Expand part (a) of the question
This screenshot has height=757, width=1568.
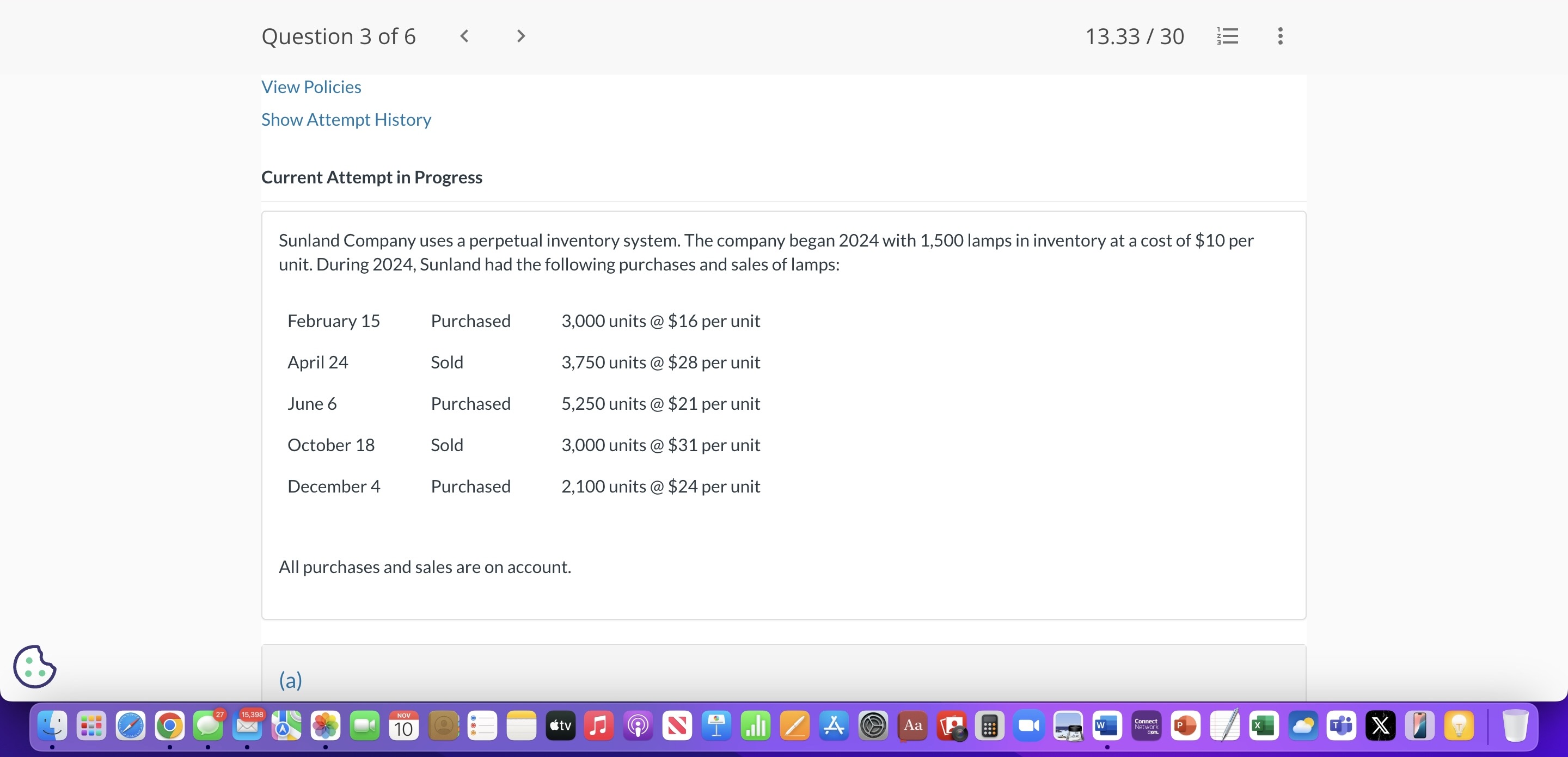290,680
